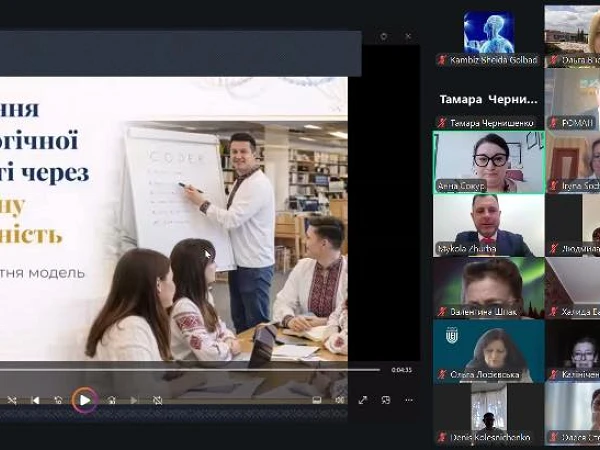Click the settings icon above the video
The image size is (600, 450).
[x=384, y=36]
